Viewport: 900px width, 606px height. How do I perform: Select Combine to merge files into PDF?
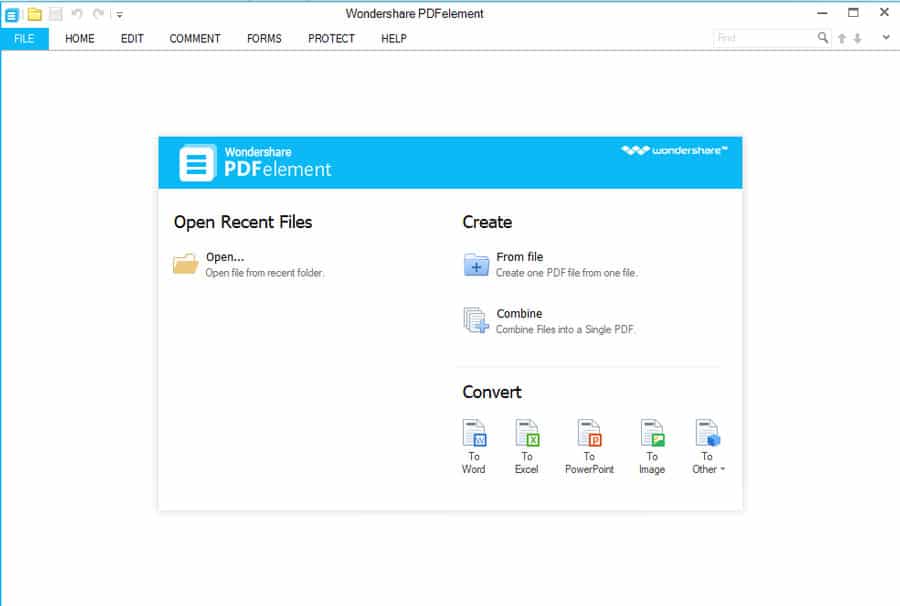tap(519, 314)
